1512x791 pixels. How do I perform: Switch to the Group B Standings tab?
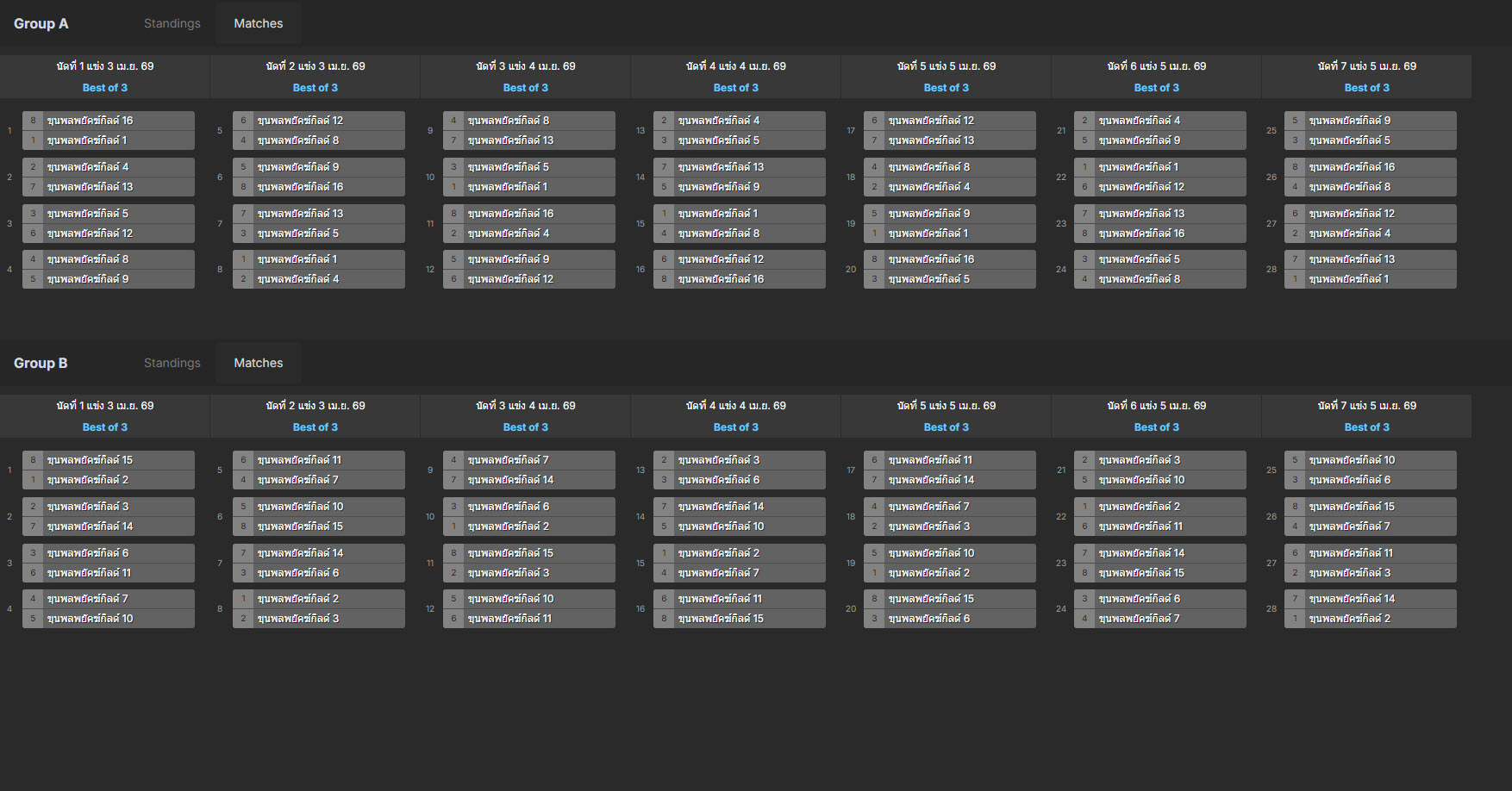pos(172,363)
